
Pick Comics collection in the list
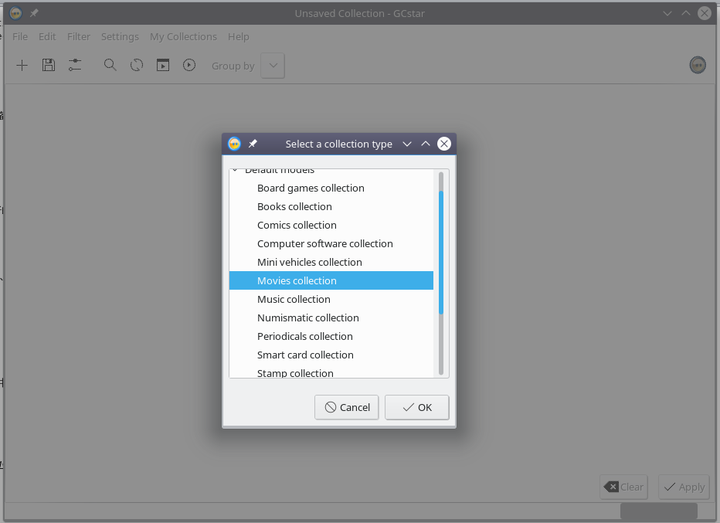pos(296,225)
